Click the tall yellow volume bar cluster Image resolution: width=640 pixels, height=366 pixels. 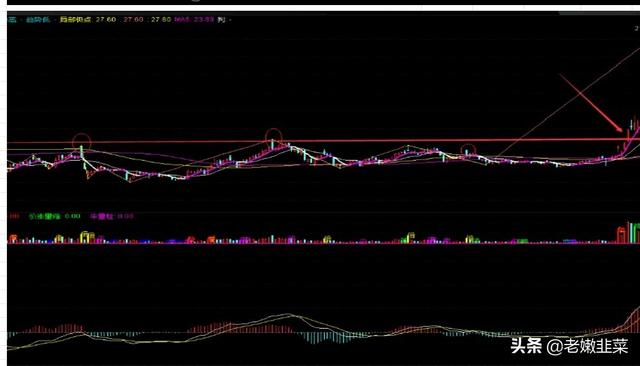[87, 237]
